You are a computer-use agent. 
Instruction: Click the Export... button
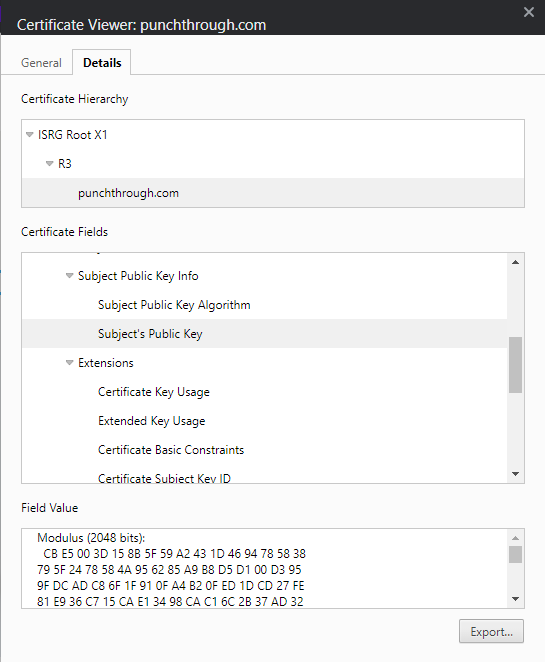491,632
